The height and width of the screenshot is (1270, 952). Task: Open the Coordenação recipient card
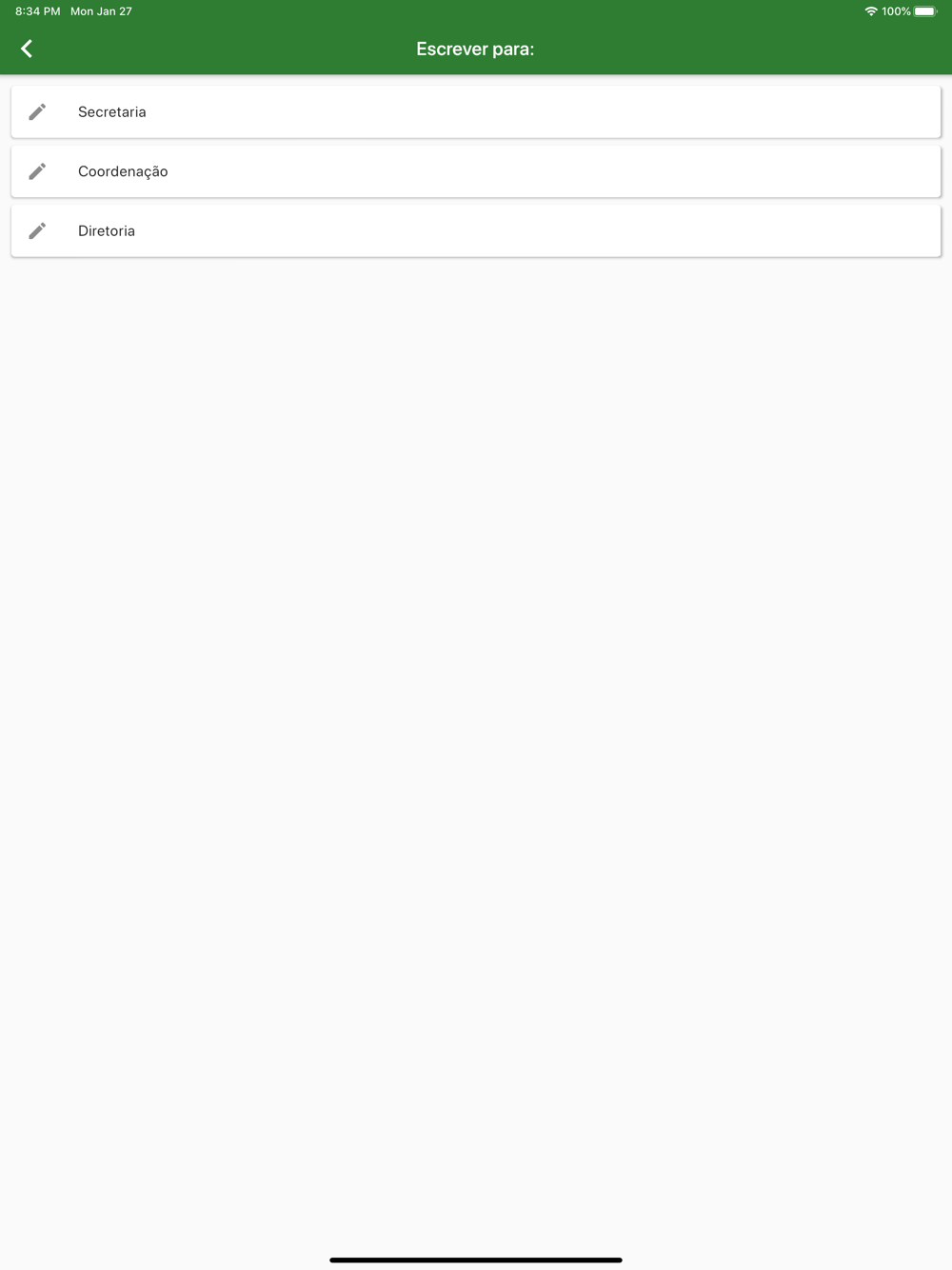pos(476,171)
